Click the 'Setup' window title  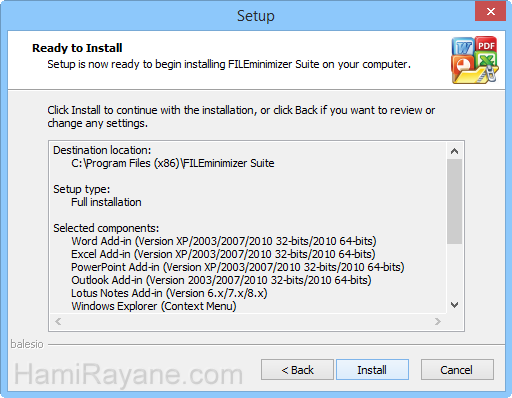point(256,16)
